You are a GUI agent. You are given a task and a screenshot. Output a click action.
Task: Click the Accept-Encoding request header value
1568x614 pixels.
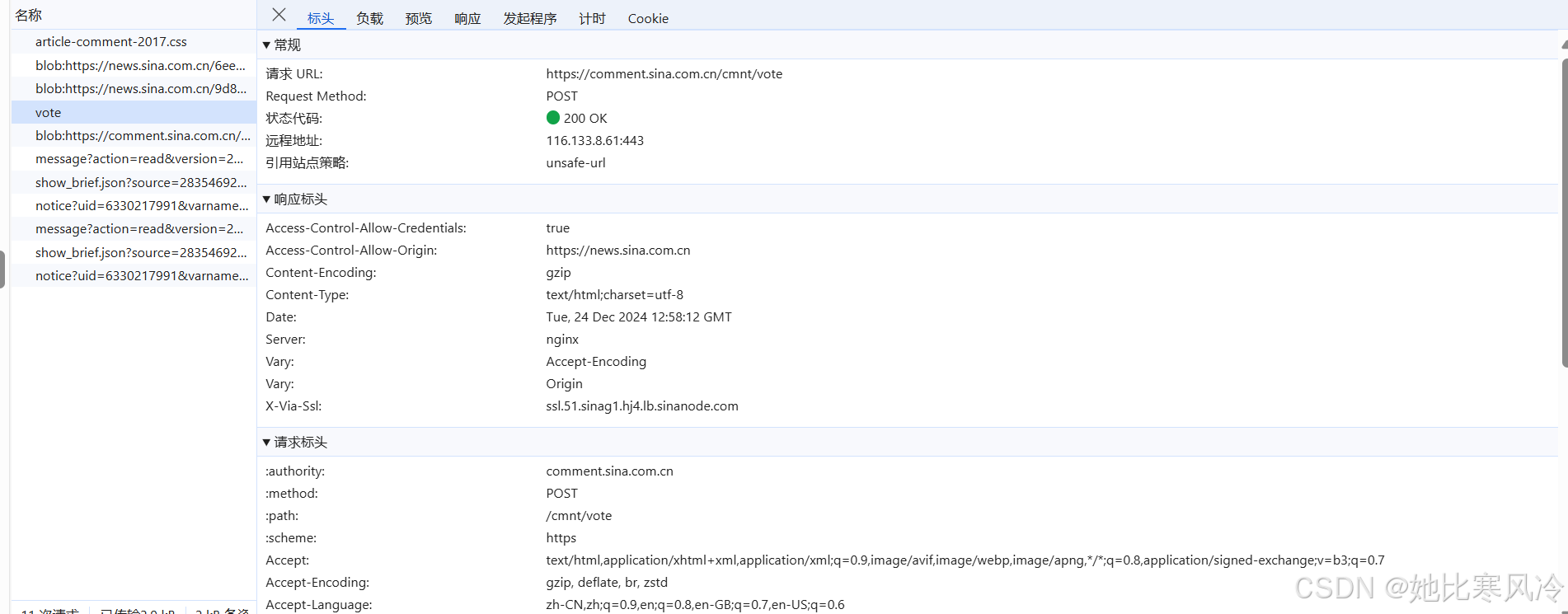coord(607,582)
